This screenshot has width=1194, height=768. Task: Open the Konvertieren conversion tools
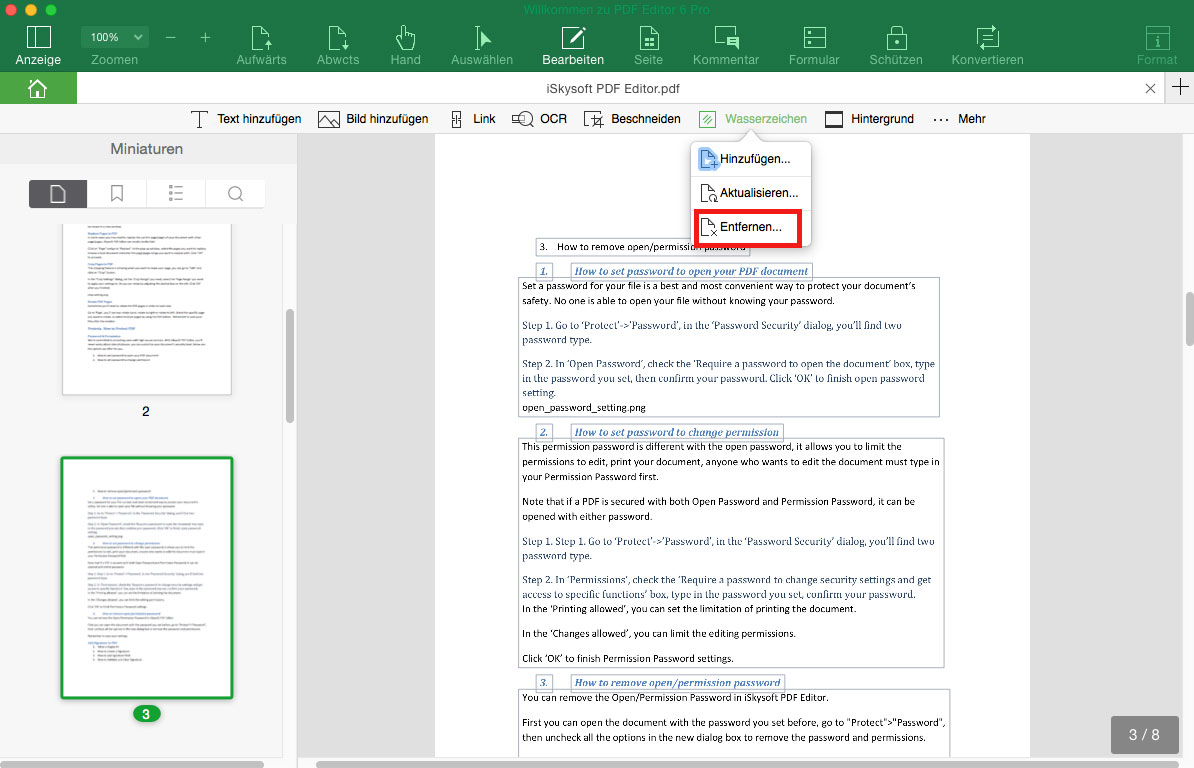coord(987,46)
